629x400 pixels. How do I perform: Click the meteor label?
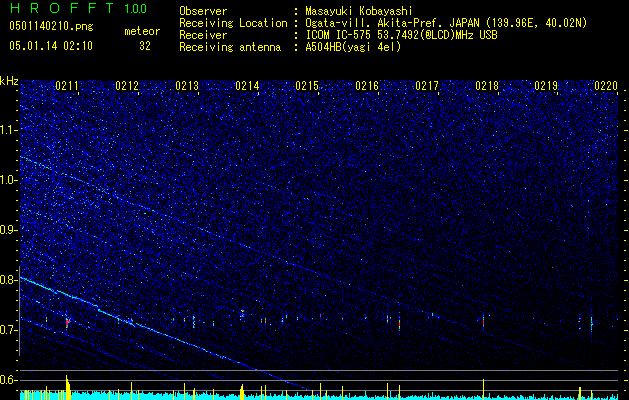pyautogui.click(x=142, y=31)
